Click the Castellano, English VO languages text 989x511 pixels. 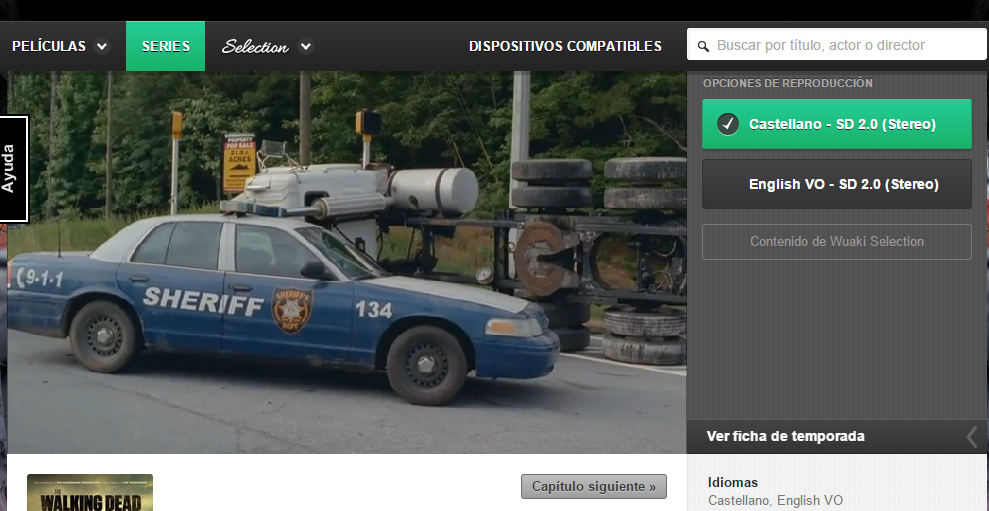(x=775, y=500)
